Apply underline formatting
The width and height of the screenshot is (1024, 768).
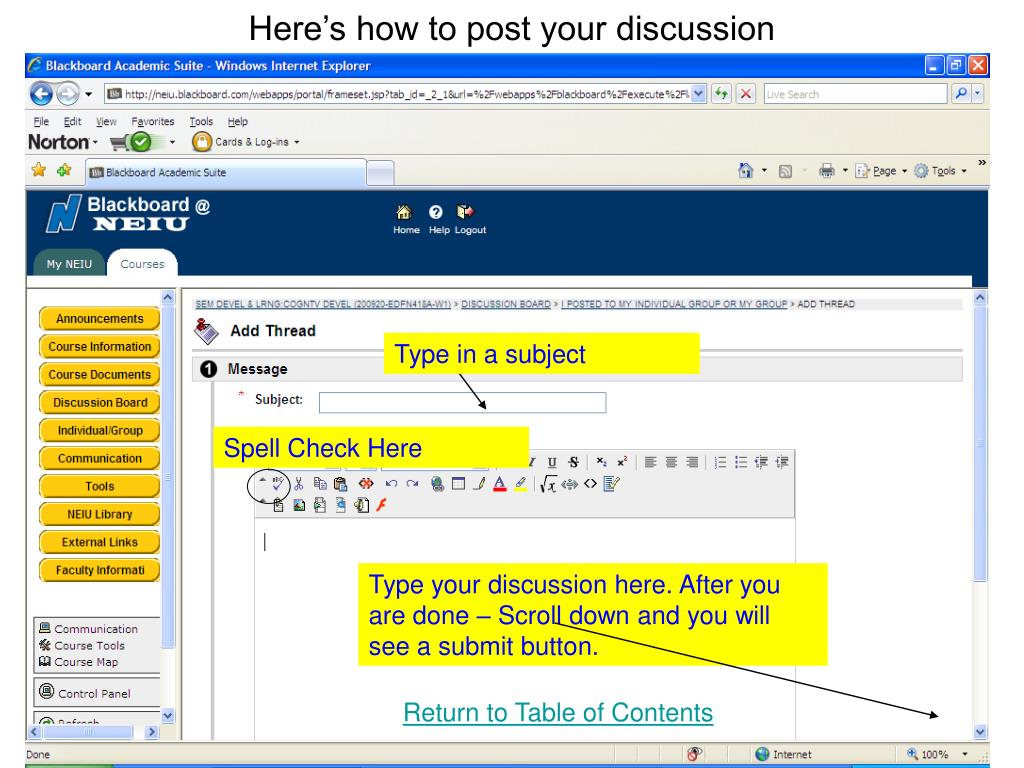coord(552,462)
